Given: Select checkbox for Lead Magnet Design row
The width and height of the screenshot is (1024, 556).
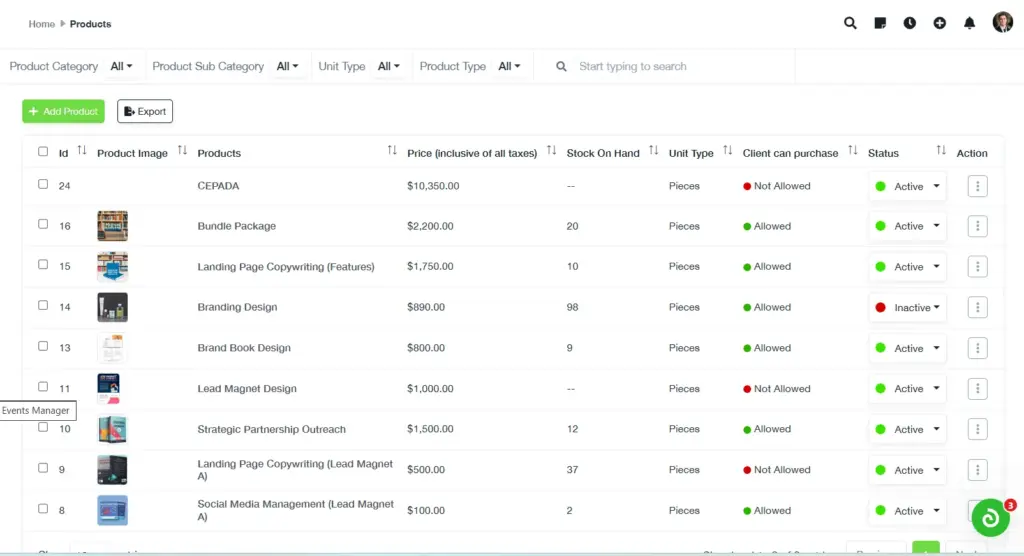Looking at the screenshot, I should click(x=42, y=387).
